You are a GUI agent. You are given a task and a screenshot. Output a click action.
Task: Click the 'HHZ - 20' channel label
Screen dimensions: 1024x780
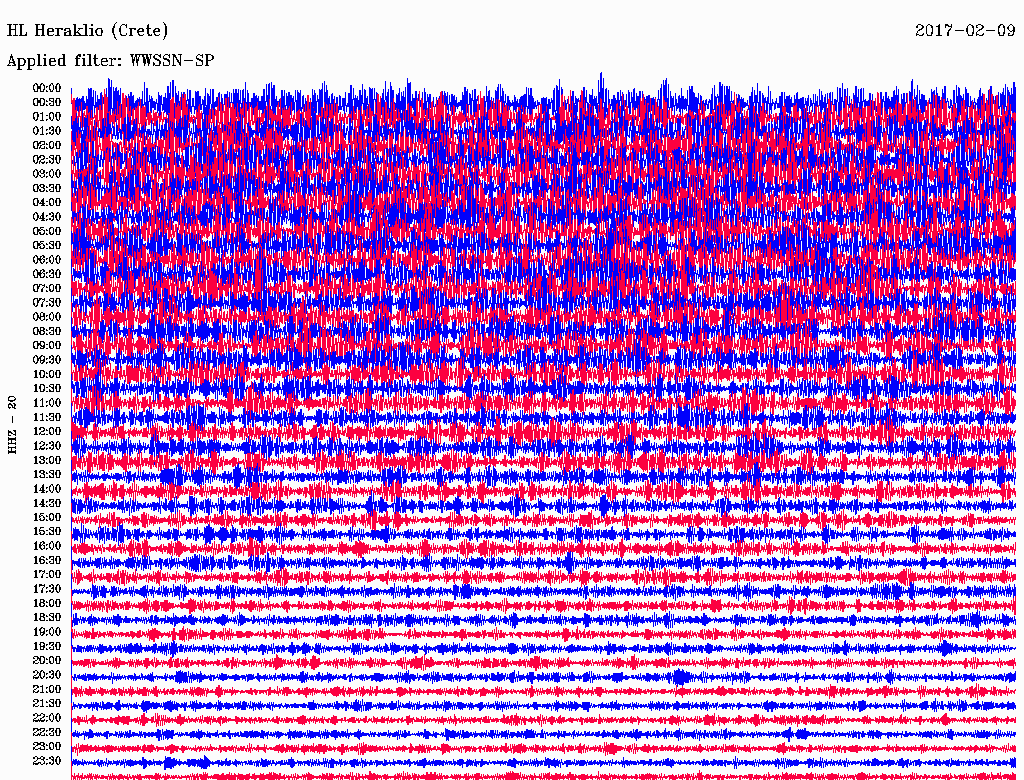[12, 425]
